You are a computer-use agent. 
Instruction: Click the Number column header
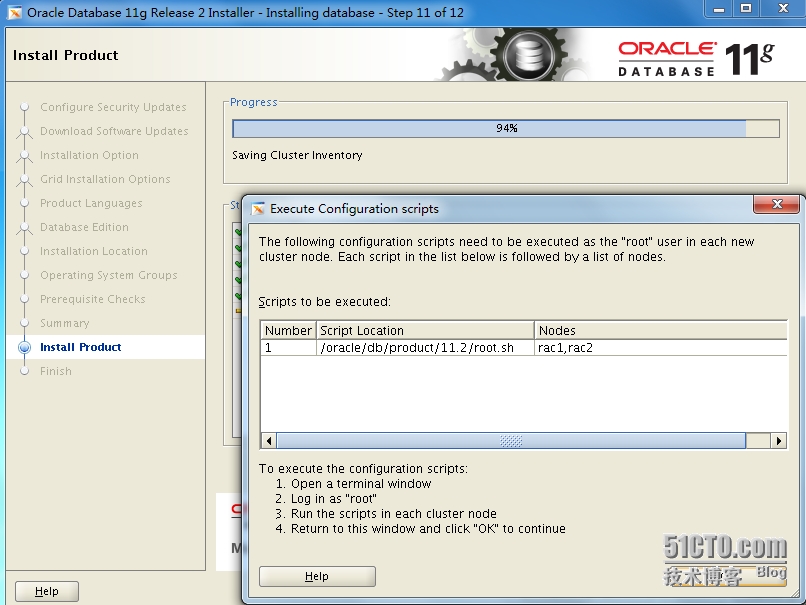coord(288,331)
